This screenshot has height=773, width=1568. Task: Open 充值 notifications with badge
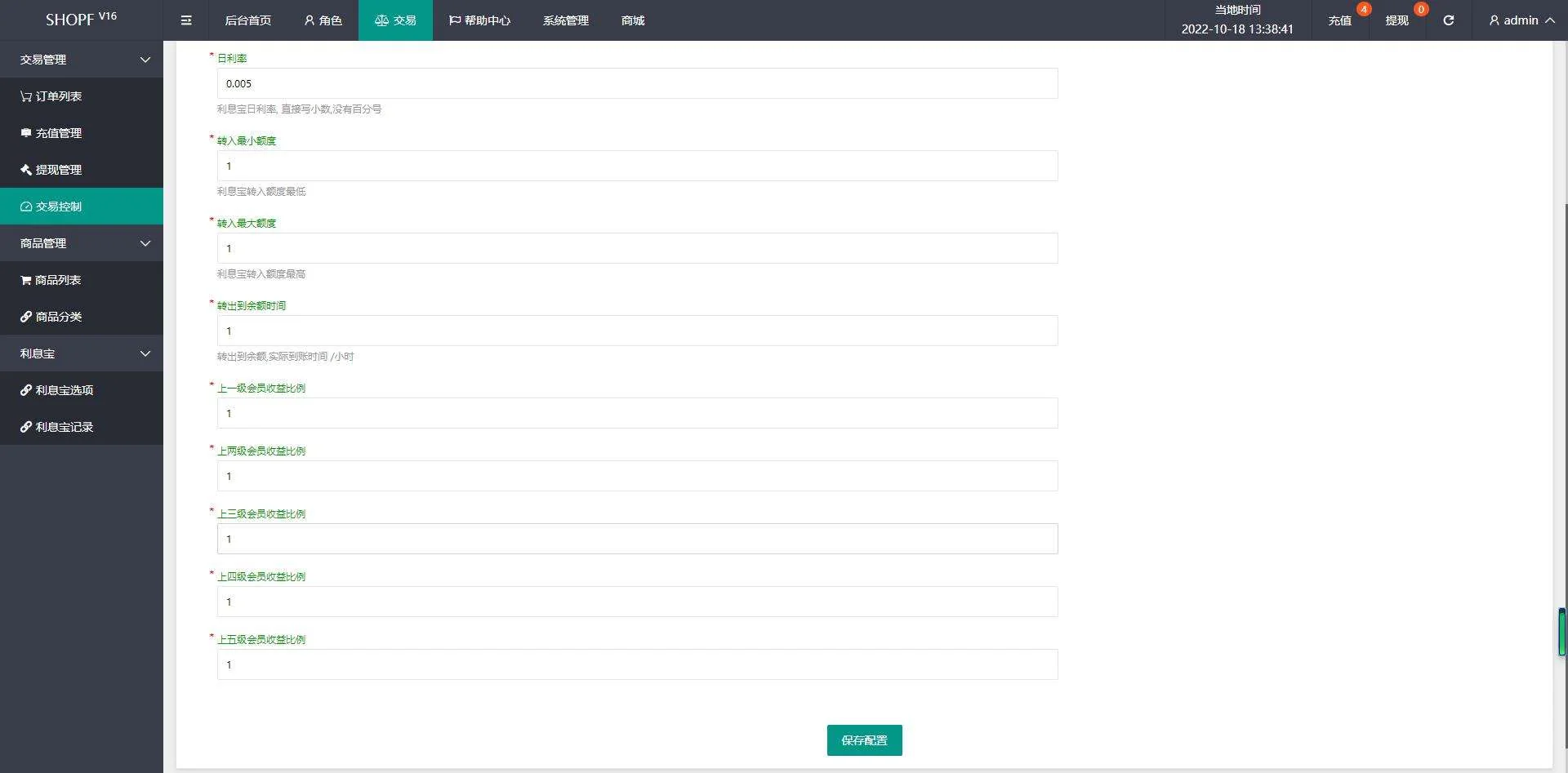tap(1339, 20)
